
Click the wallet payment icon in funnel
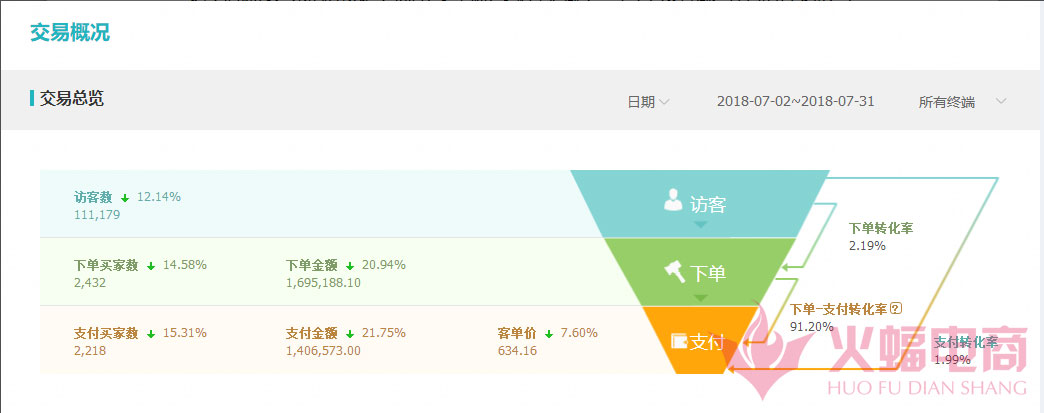point(679,340)
